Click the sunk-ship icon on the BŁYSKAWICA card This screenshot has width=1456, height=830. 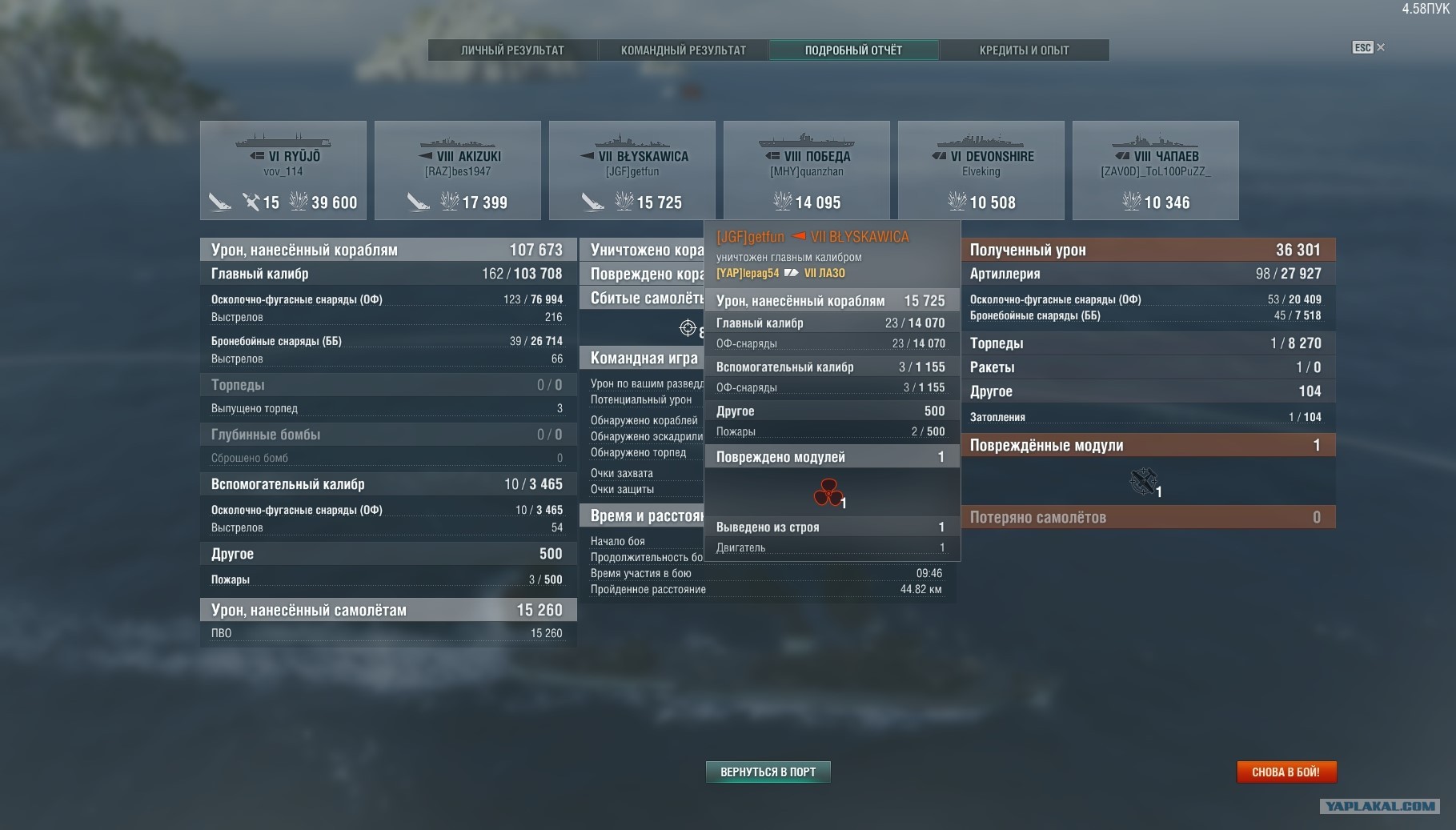593,202
